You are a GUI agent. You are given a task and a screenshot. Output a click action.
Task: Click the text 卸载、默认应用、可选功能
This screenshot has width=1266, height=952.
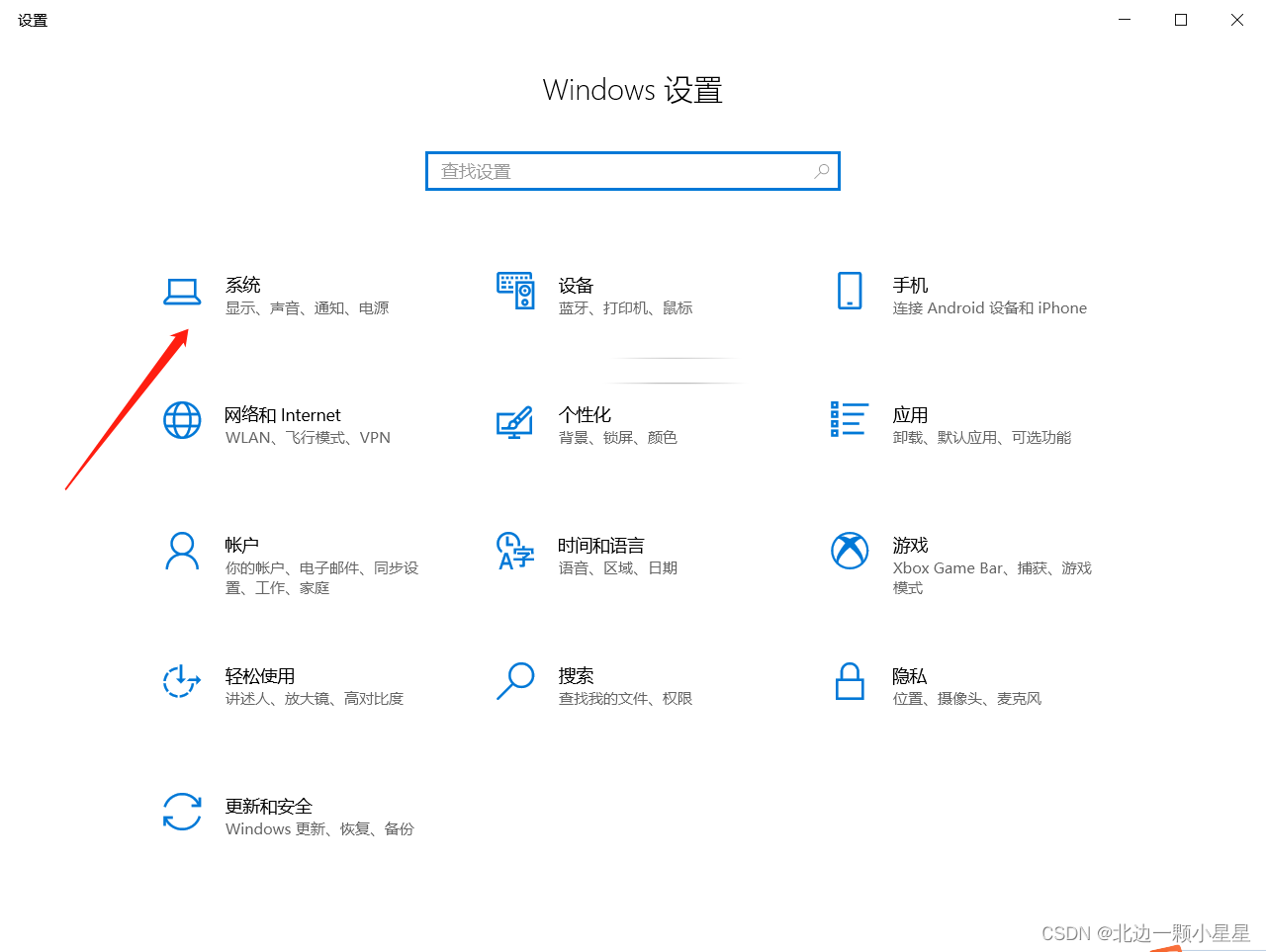(x=982, y=438)
